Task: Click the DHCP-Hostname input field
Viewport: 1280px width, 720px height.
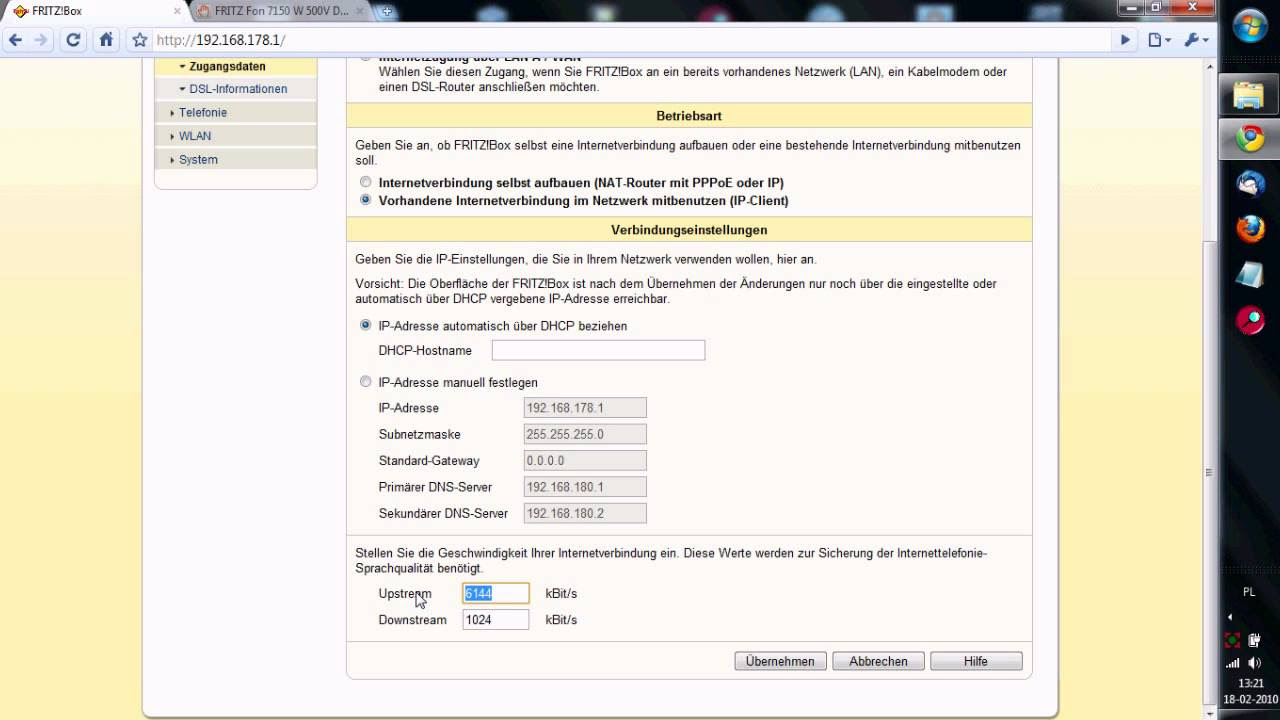Action: click(598, 350)
